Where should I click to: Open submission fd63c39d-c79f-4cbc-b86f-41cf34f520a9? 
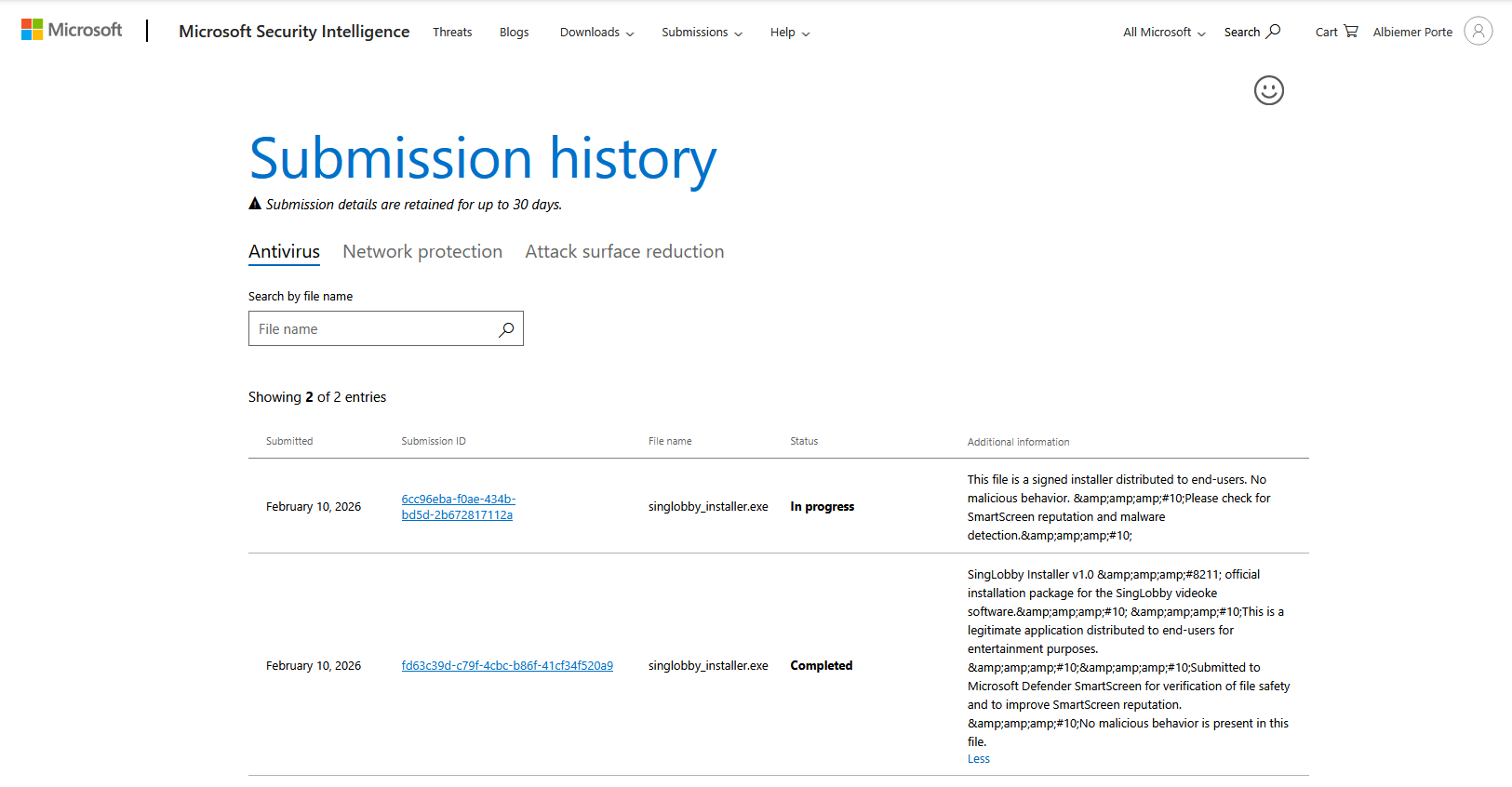[507, 666]
